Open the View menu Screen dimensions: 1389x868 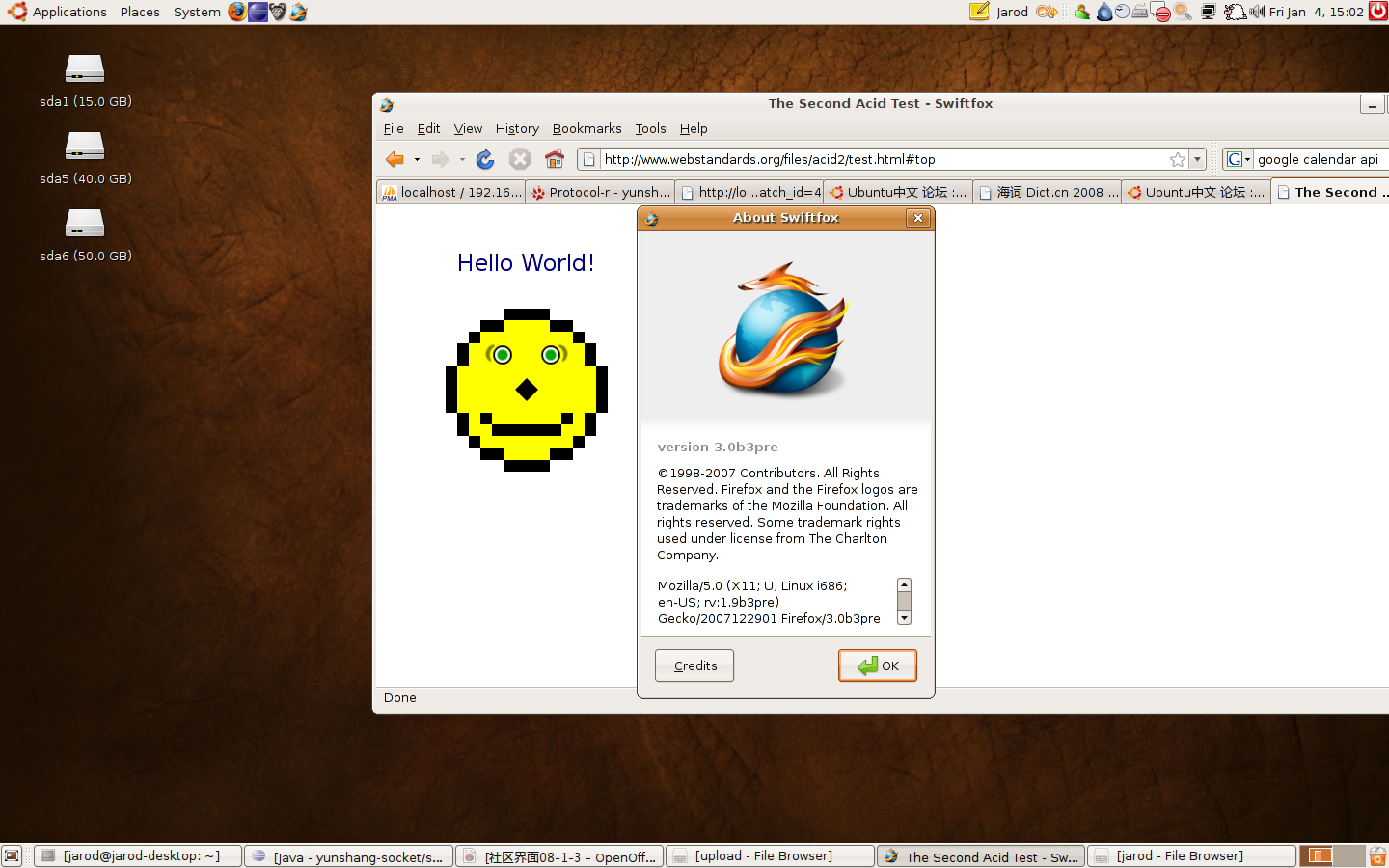[468, 128]
